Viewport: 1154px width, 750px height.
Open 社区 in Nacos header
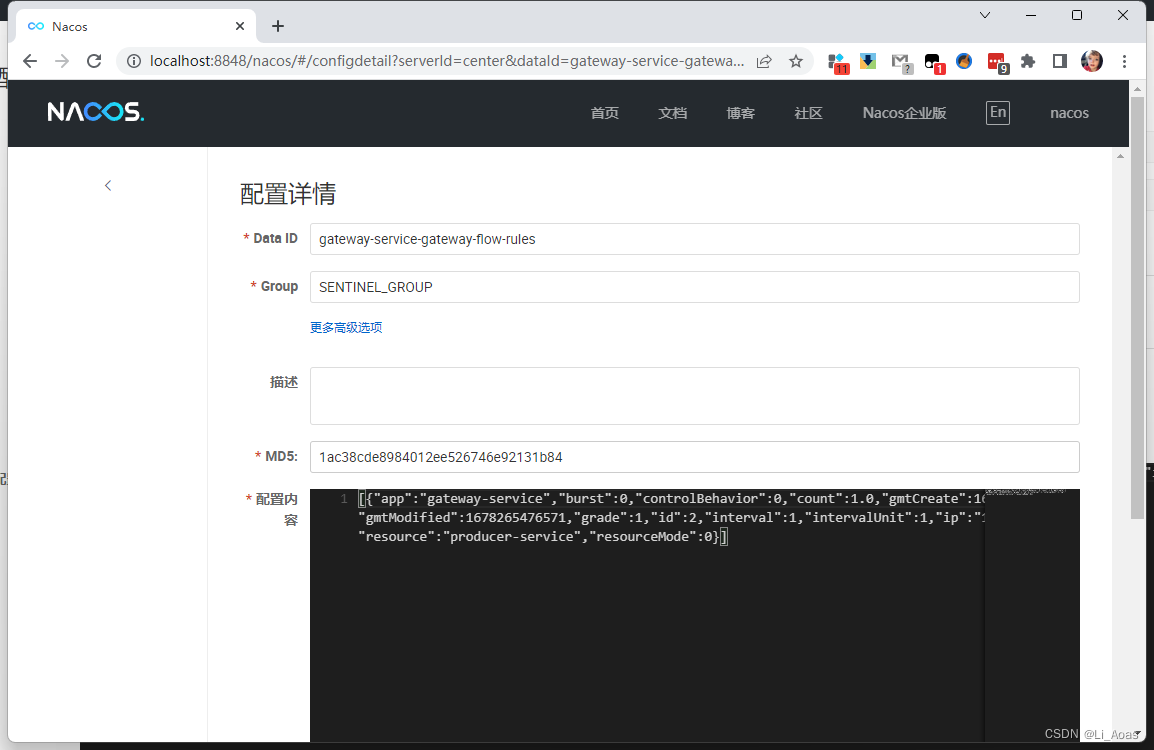point(808,113)
